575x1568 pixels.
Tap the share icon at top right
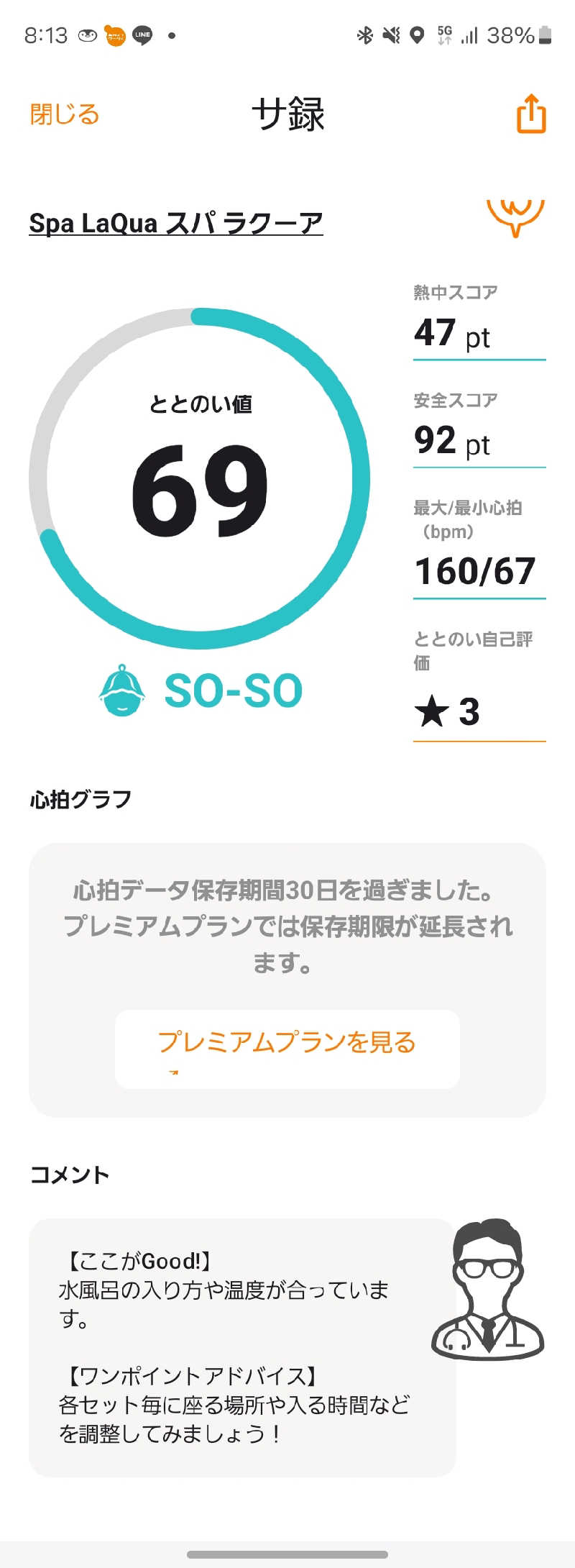point(531,114)
